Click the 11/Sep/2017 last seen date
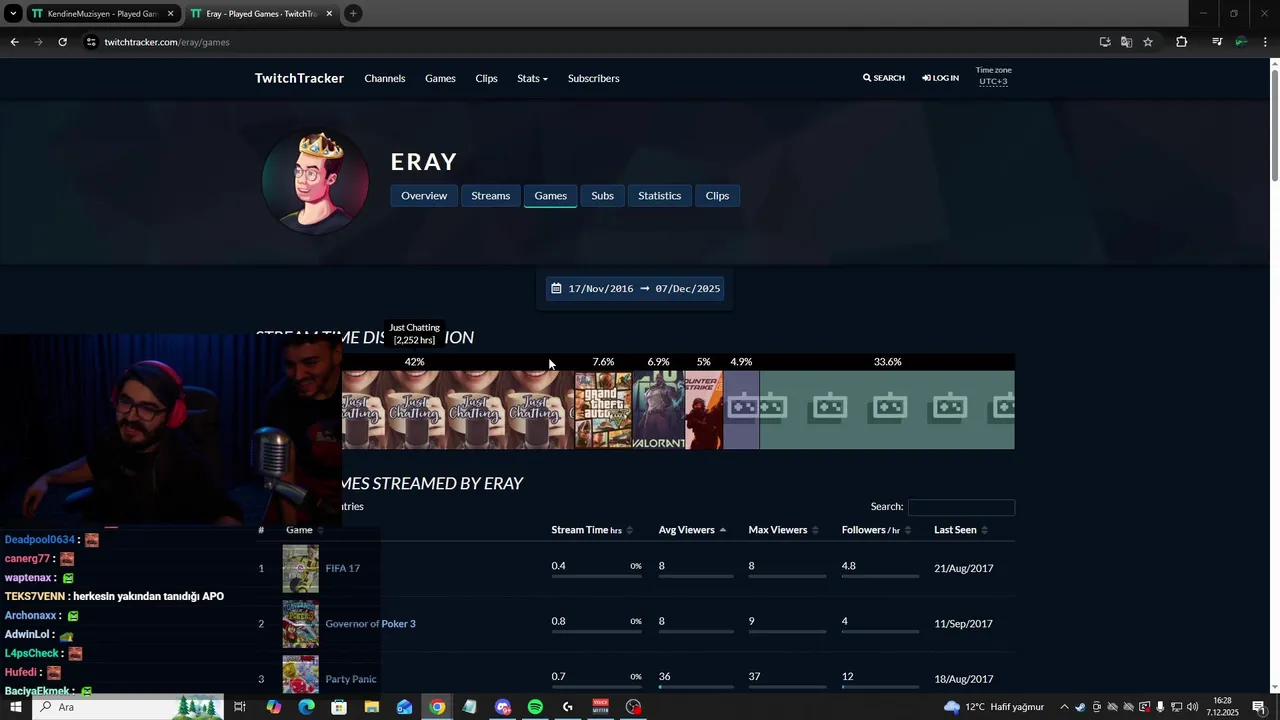 tap(964, 624)
